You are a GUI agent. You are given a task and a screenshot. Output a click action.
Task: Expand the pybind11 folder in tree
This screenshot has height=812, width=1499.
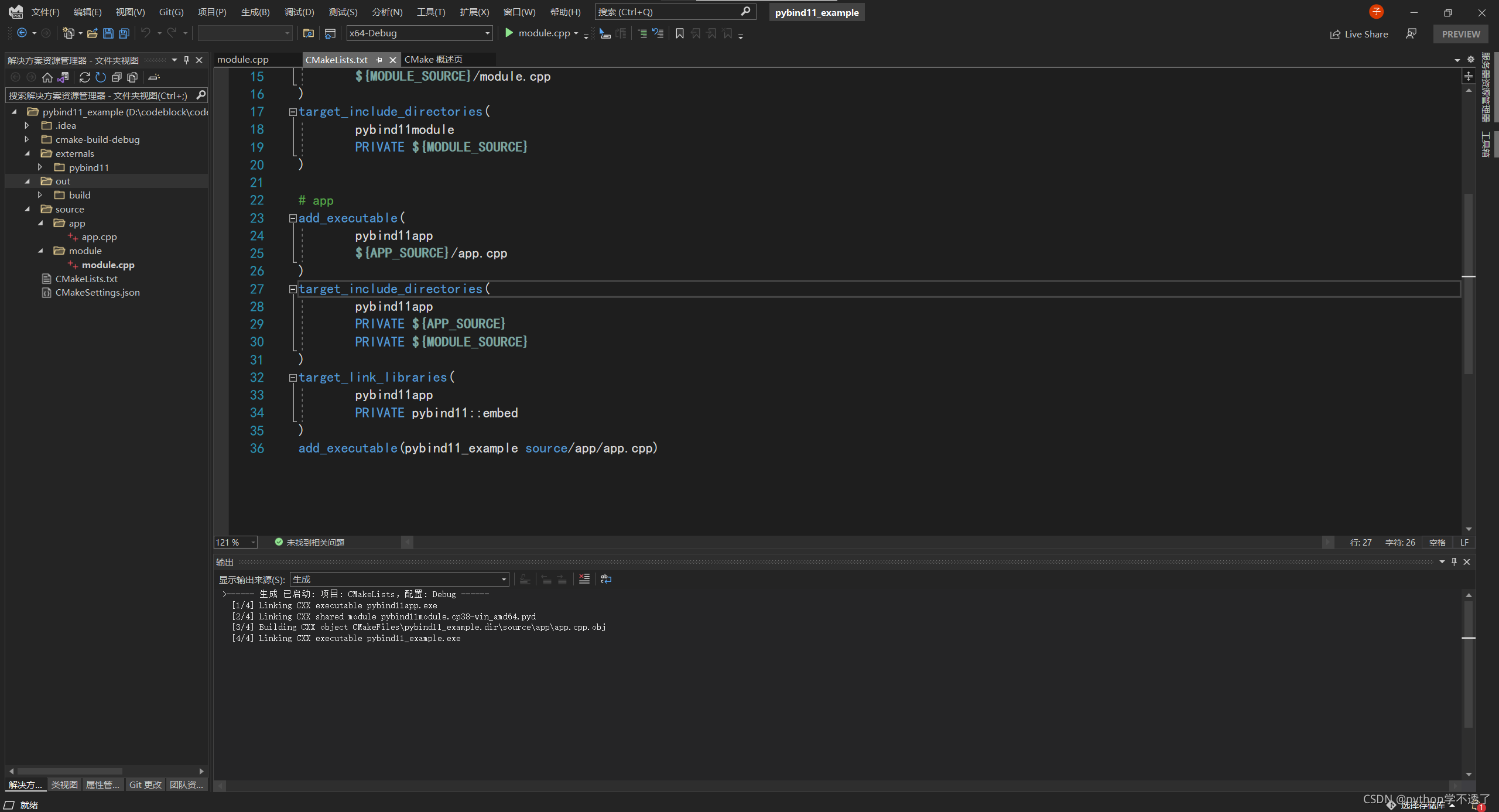click(x=40, y=167)
